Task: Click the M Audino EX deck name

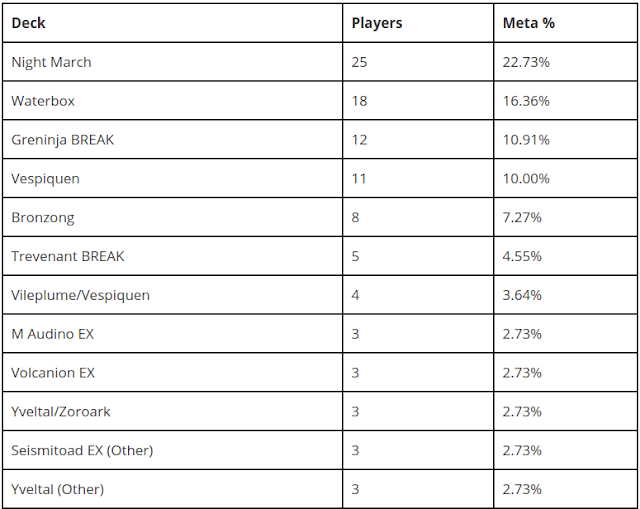Action: pos(53,333)
